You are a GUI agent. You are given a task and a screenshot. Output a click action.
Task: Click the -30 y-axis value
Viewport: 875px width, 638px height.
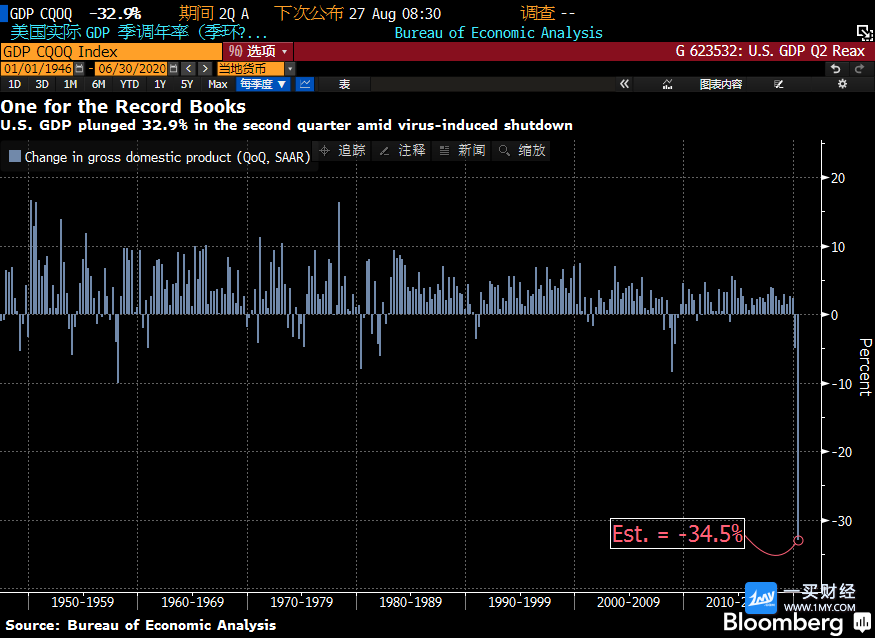(841, 521)
